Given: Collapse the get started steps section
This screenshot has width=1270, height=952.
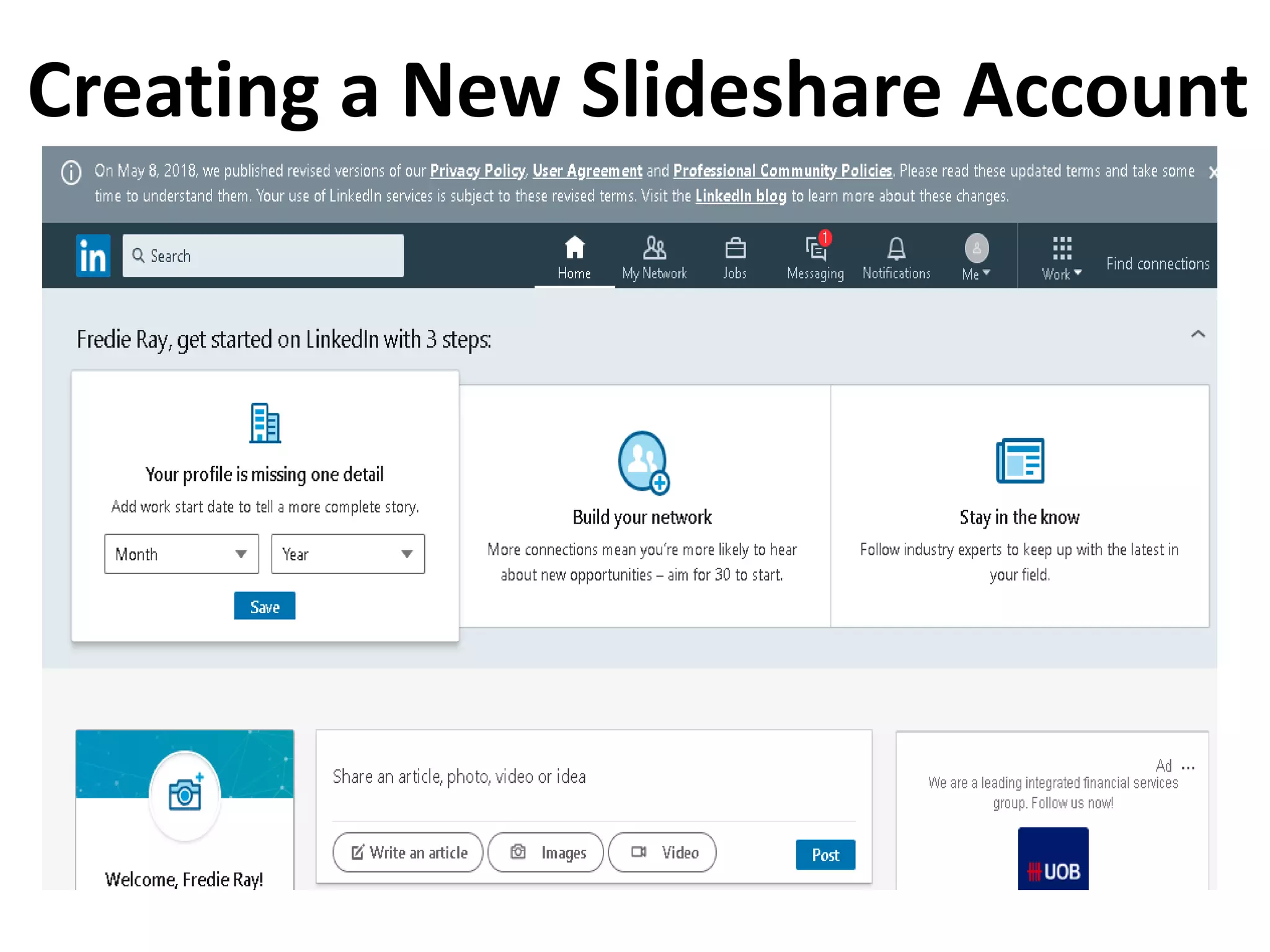Looking at the screenshot, I should click(1198, 335).
